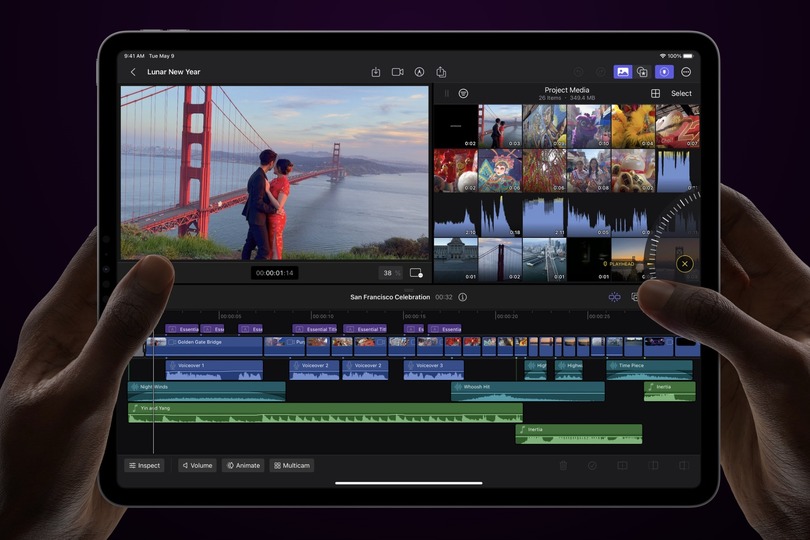Open the browser filter icon
The height and width of the screenshot is (540, 810).
point(463,93)
